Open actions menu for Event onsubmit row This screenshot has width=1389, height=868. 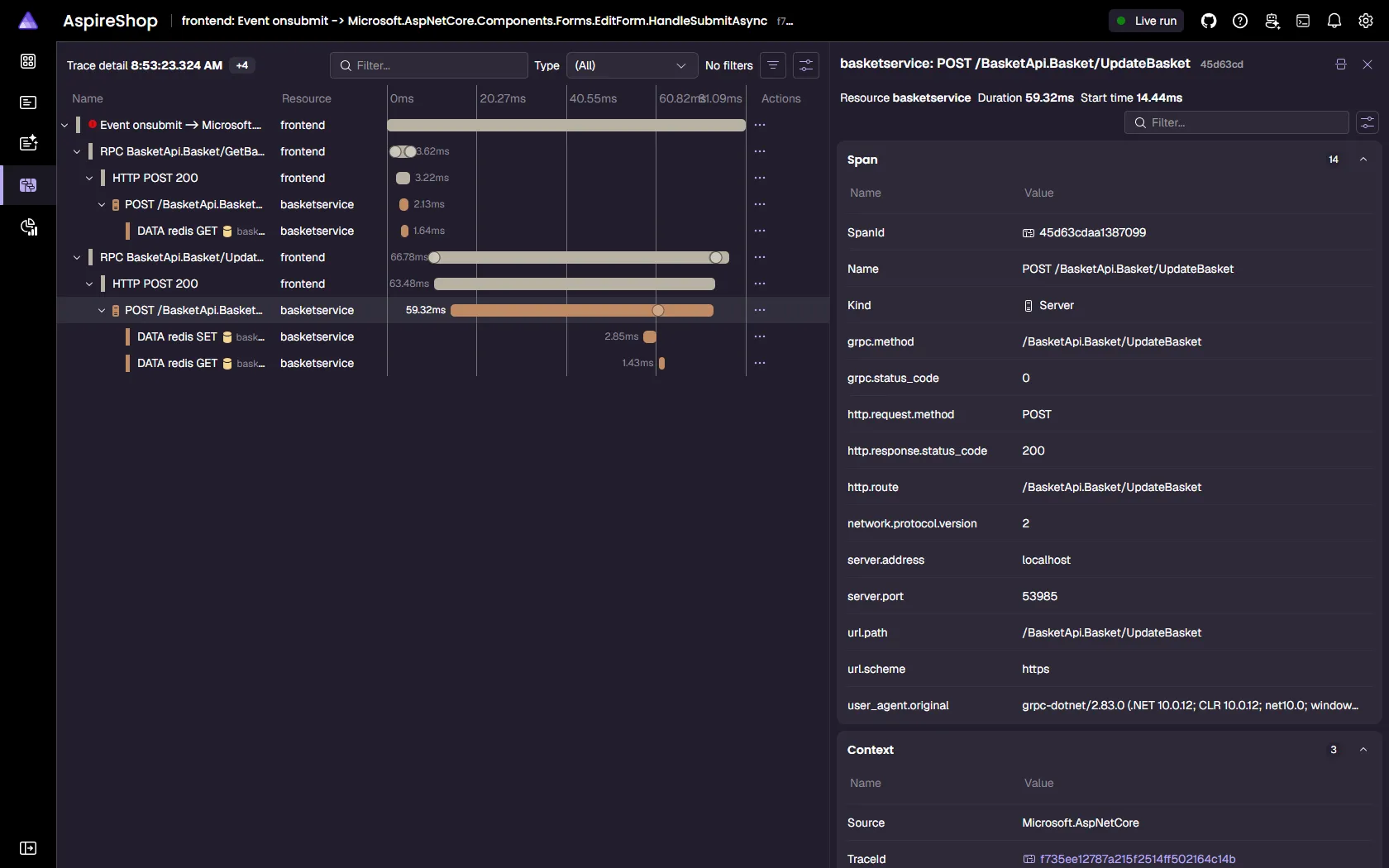[x=760, y=125]
